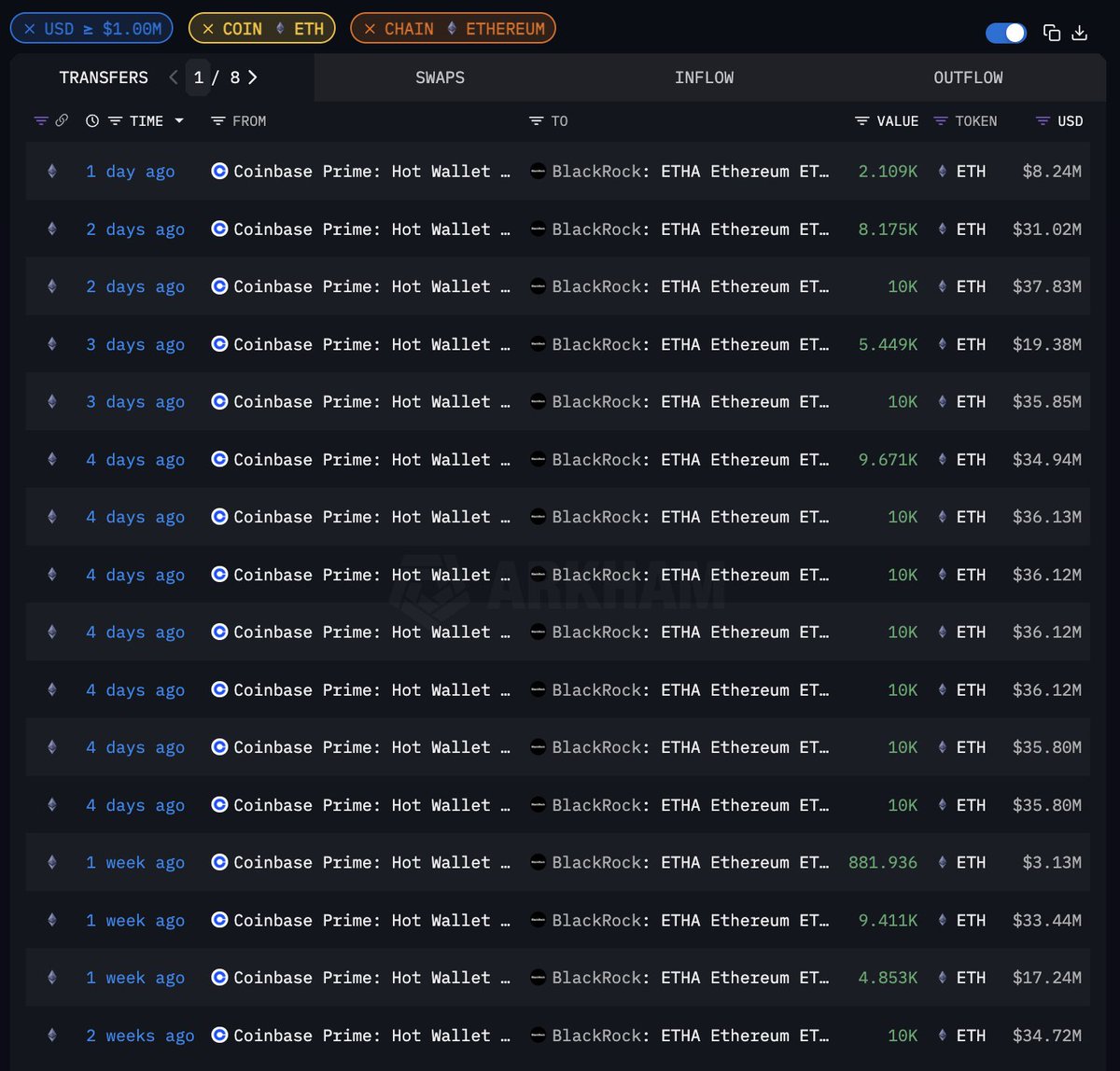Click ETH token icon in the $3.13M row
This screenshot has height=1071, width=1120.
(942, 863)
